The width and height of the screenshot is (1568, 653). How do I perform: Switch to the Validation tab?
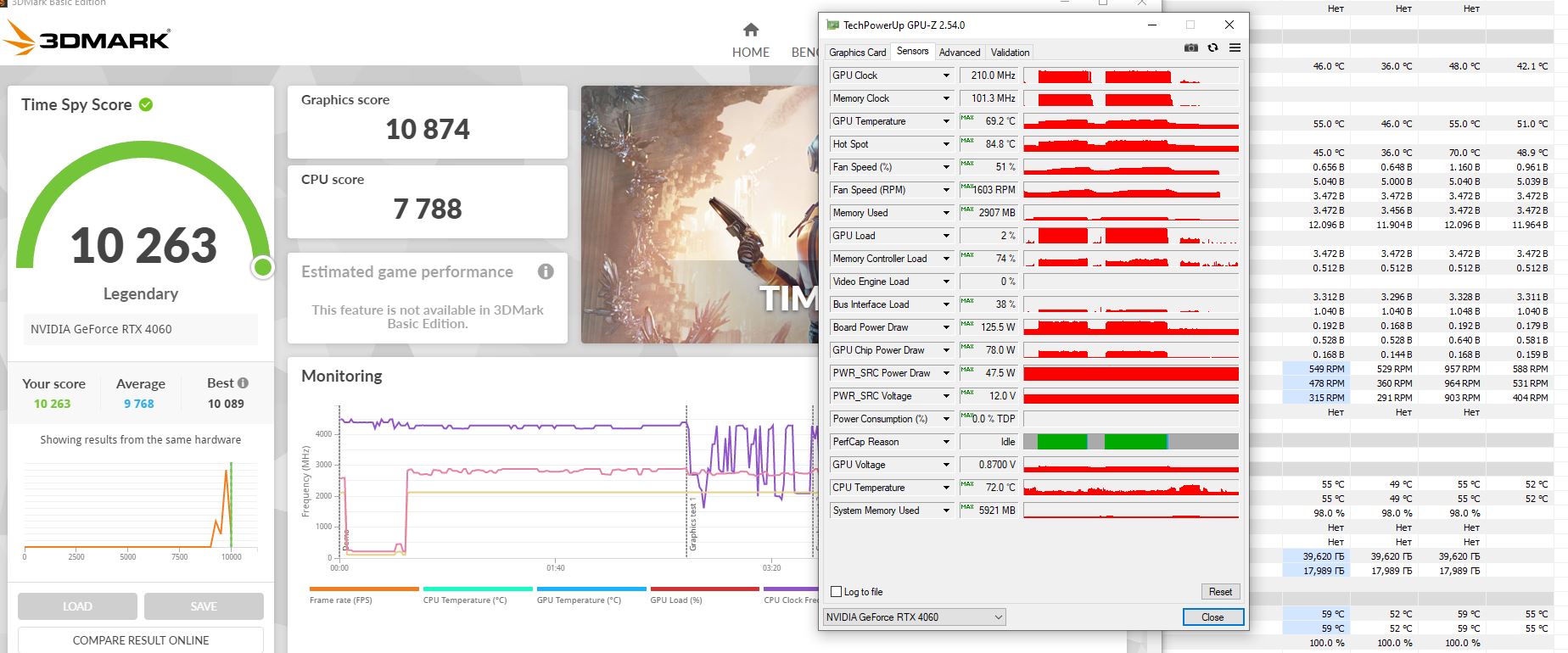tap(1010, 52)
